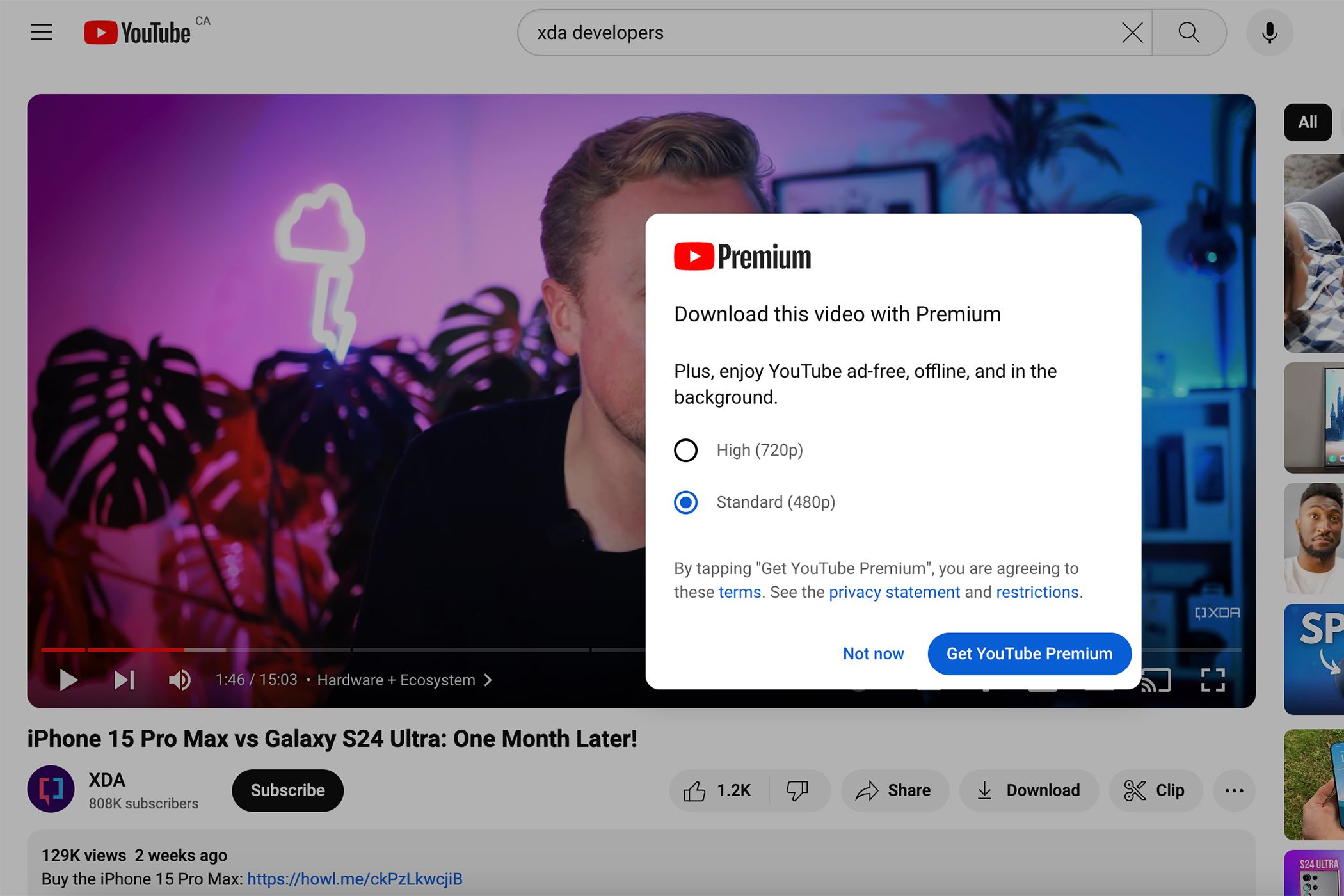Image resolution: width=1344 pixels, height=896 pixels.
Task: Click the 'Get YouTube Premium' button
Action: (x=1030, y=653)
